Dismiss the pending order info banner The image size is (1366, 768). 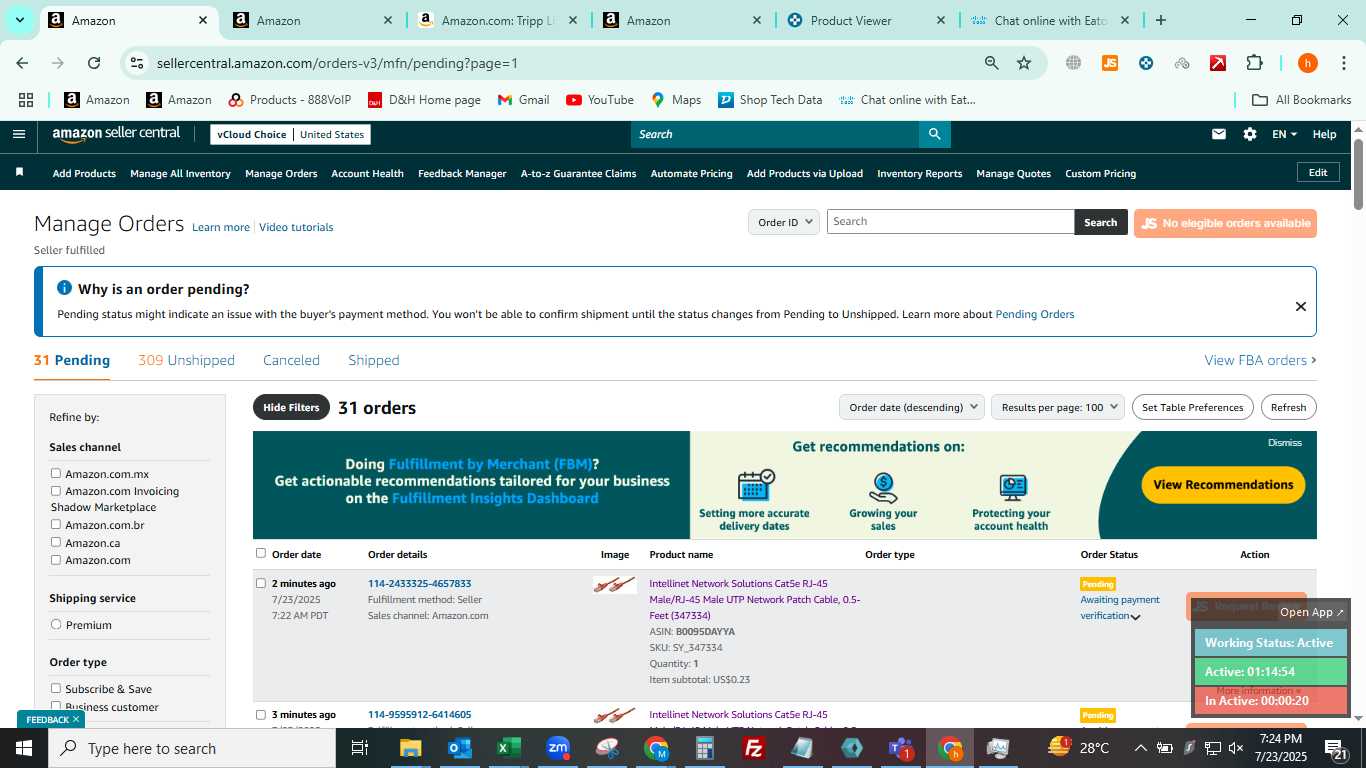click(x=1300, y=306)
